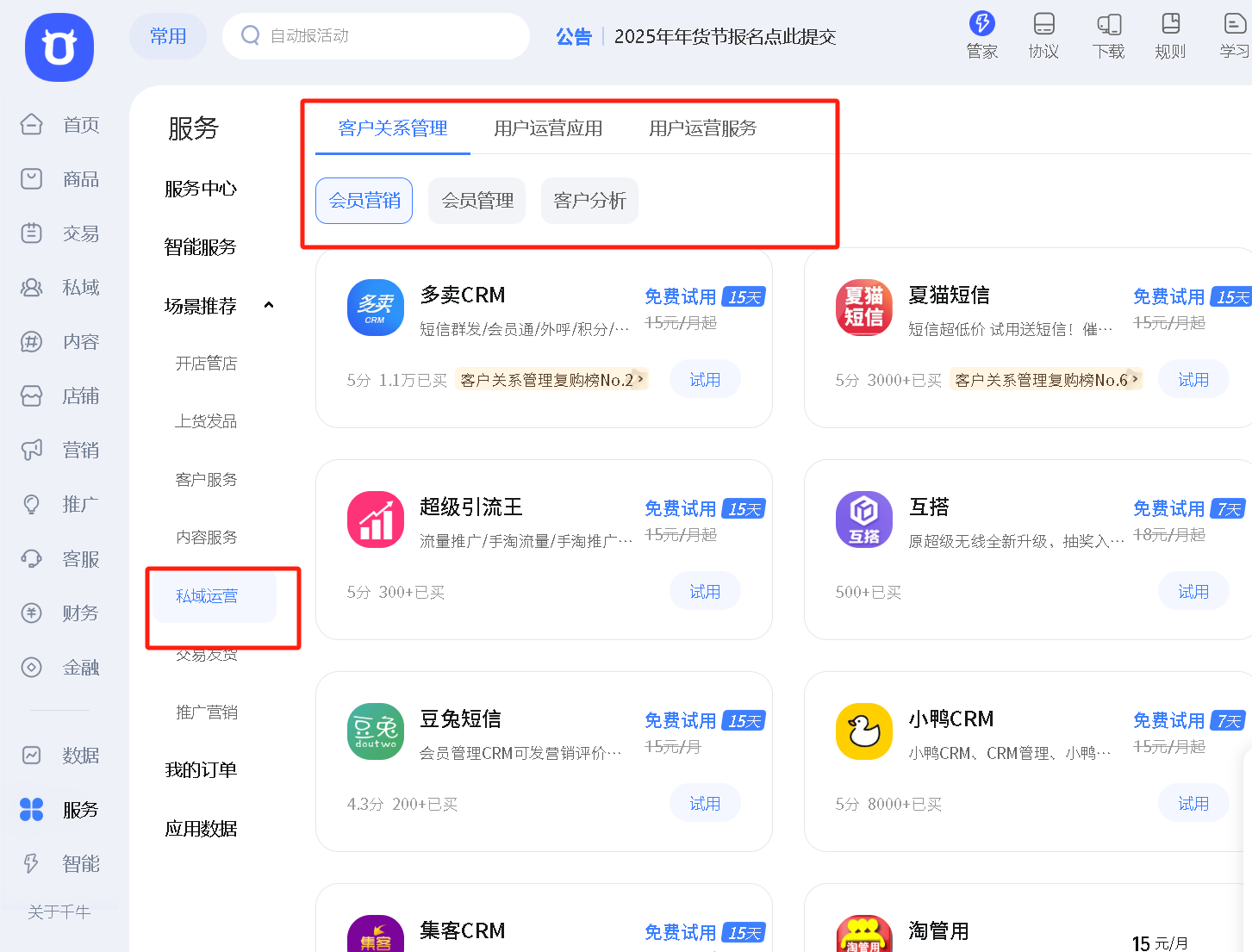Image resolution: width=1252 pixels, height=952 pixels.
Task: Click the 超级引流王 app logo
Action: (376, 520)
